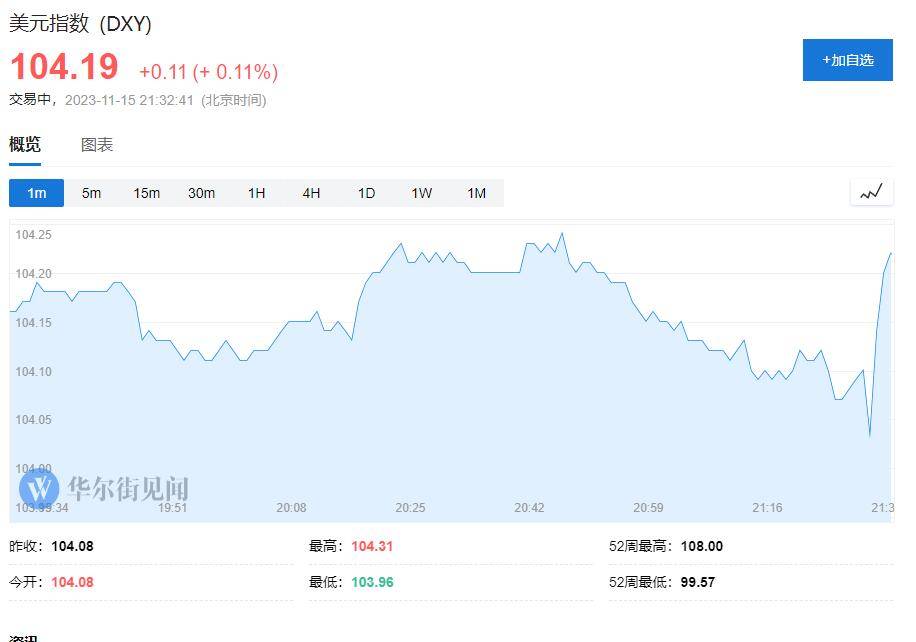Click the 美元指数 (DXY) title

80,24
